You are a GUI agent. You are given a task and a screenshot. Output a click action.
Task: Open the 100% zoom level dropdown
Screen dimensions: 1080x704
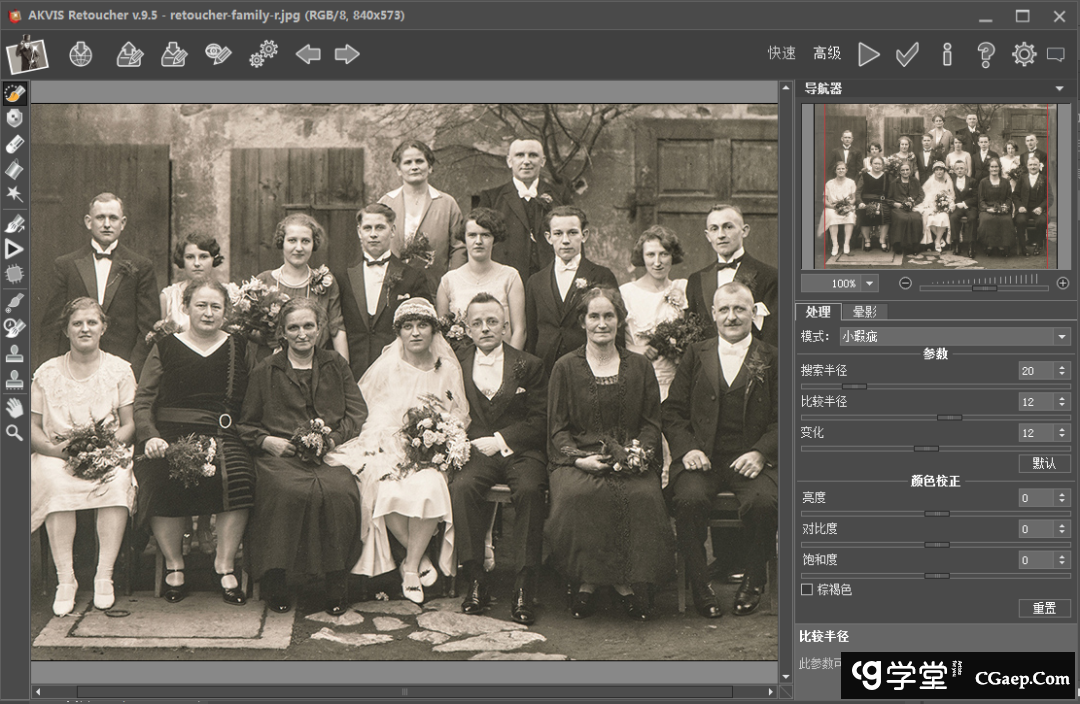[x=869, y=284]
